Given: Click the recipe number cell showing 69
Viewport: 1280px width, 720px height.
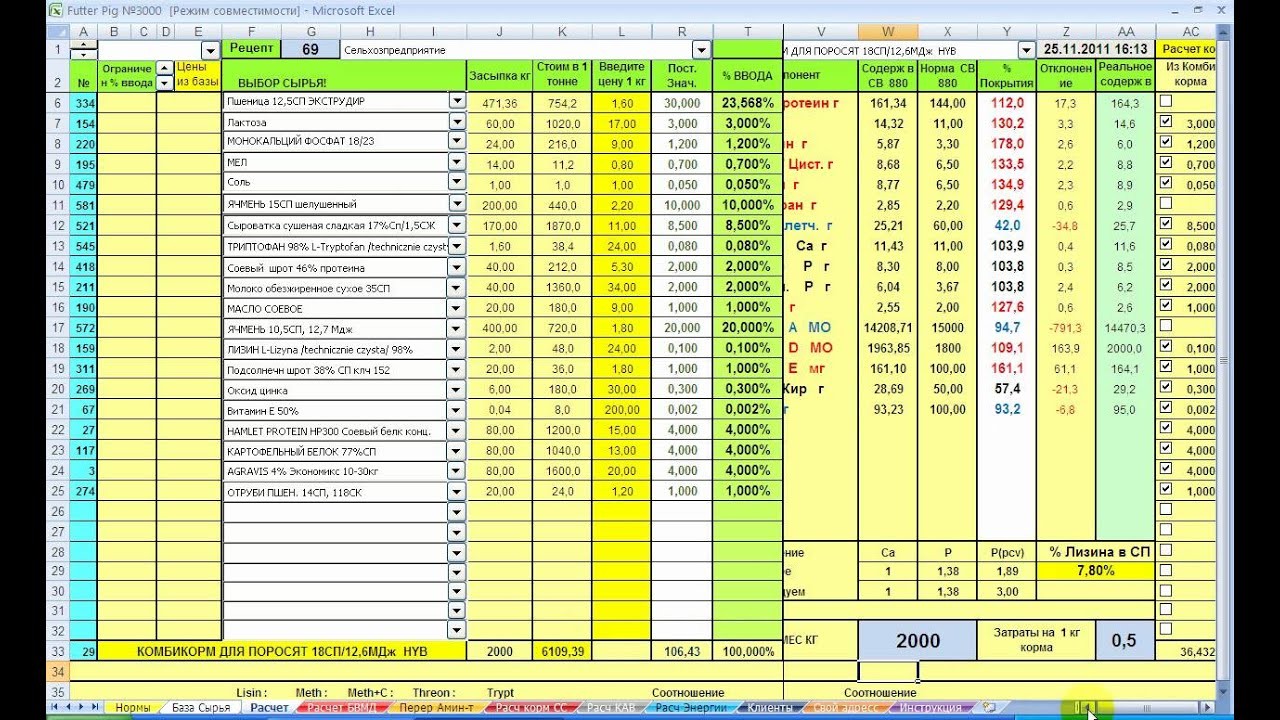Looking at the screenshot, I should (310, 49).
